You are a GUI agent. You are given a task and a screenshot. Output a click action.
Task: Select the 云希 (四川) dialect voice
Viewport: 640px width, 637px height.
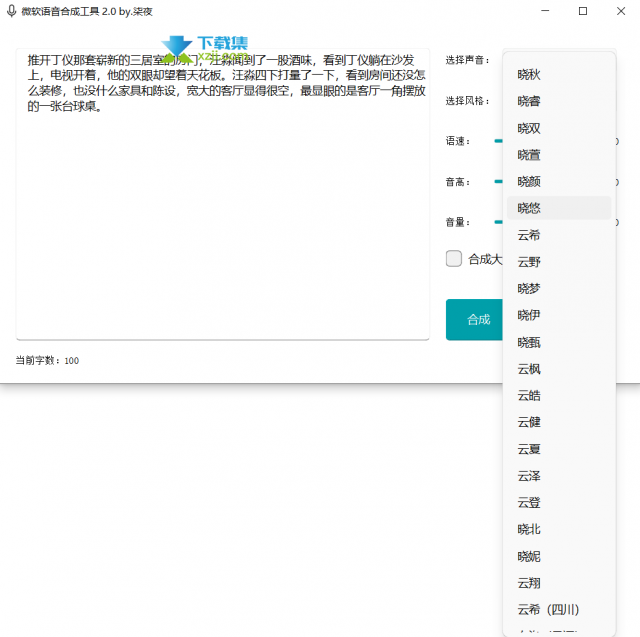tap(559, 610)
